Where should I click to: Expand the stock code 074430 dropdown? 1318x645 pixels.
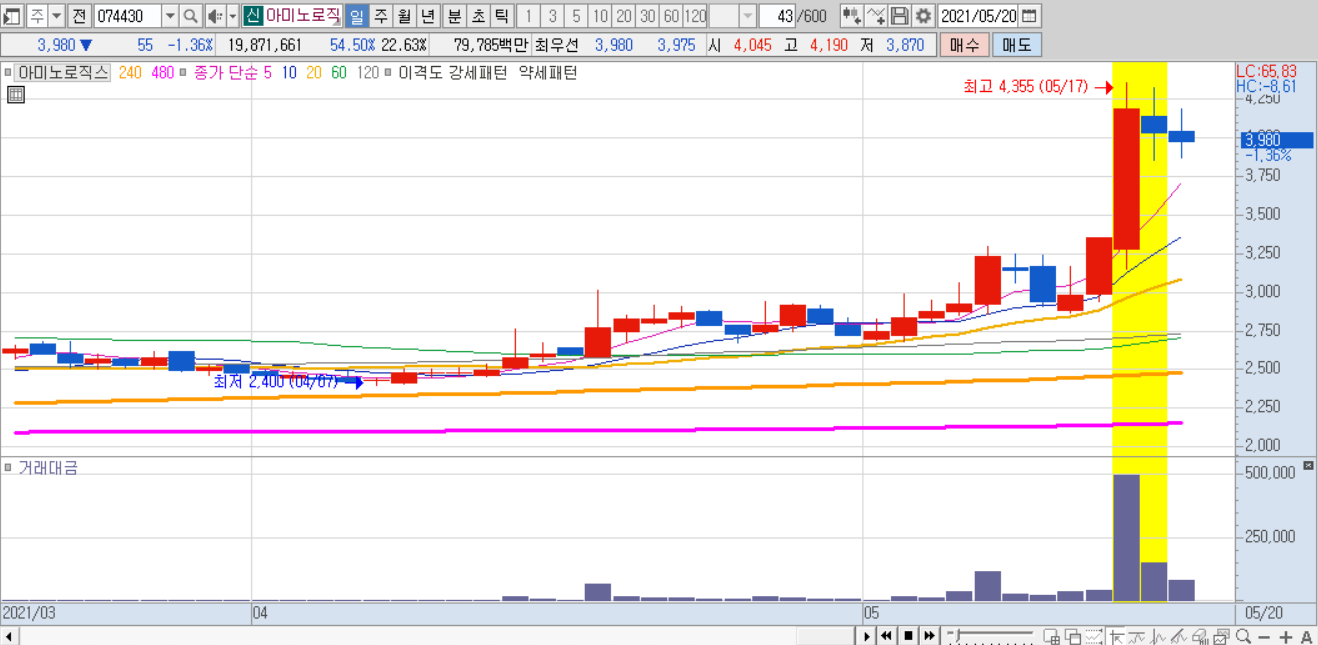click(169, 16)
